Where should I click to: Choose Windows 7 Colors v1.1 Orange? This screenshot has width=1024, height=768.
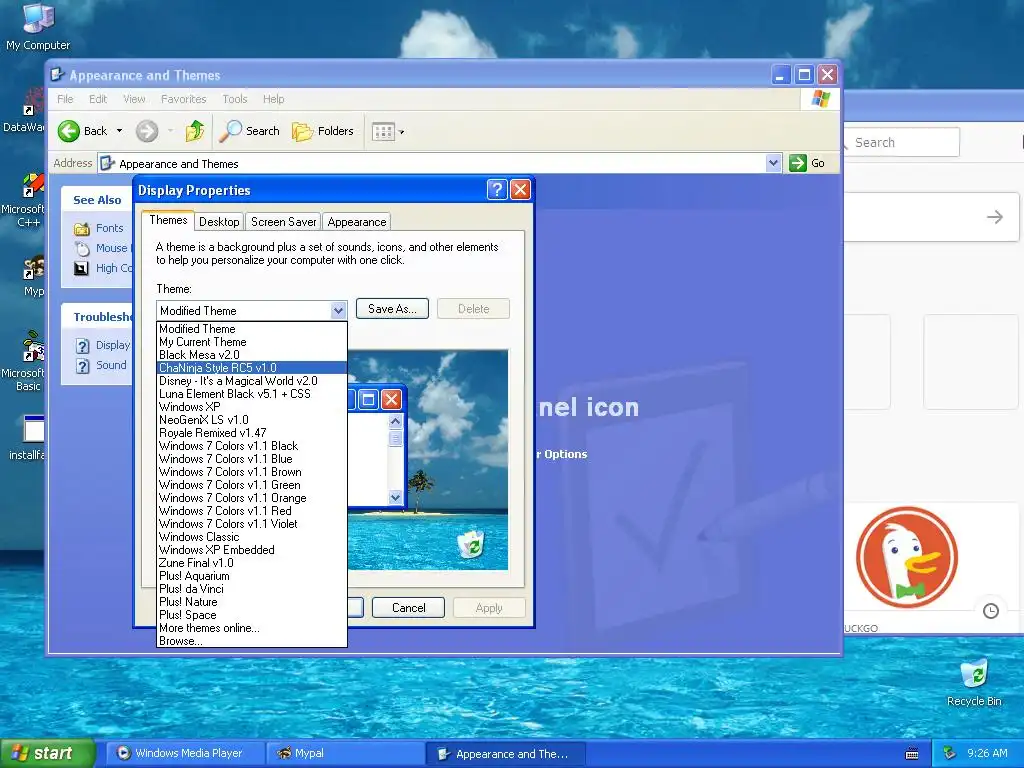(252, 498)
